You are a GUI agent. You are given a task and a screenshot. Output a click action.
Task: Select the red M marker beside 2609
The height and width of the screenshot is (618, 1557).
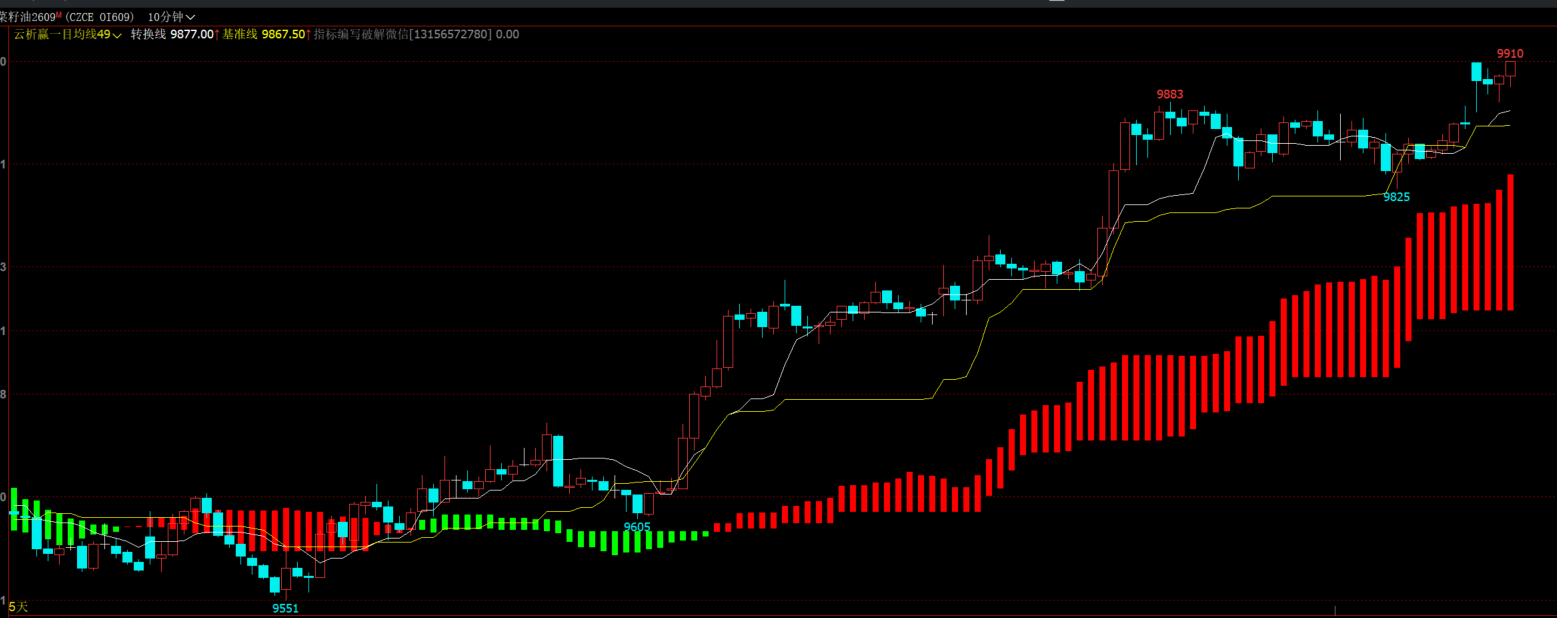pyautogui.click(x=59, y=15)
